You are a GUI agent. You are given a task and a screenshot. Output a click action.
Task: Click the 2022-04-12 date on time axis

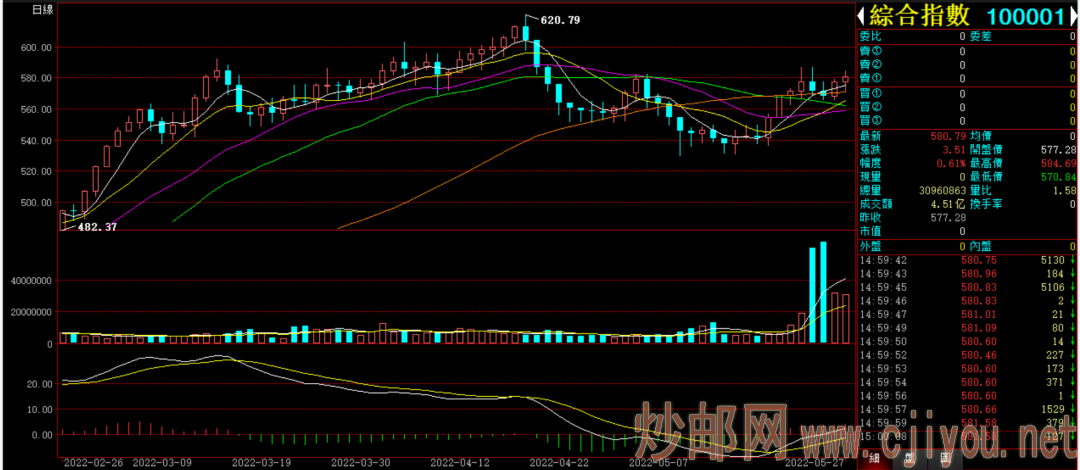461,463
